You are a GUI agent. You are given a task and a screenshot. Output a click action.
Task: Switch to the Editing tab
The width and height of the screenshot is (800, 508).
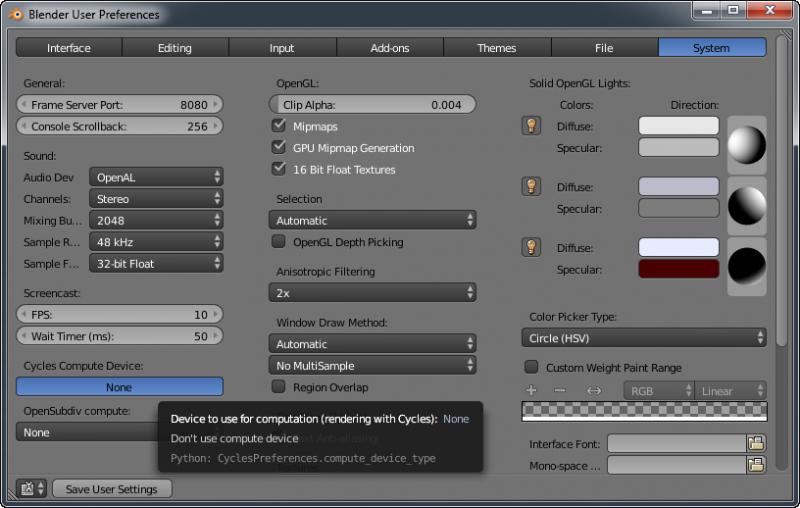tap(175, 47)
